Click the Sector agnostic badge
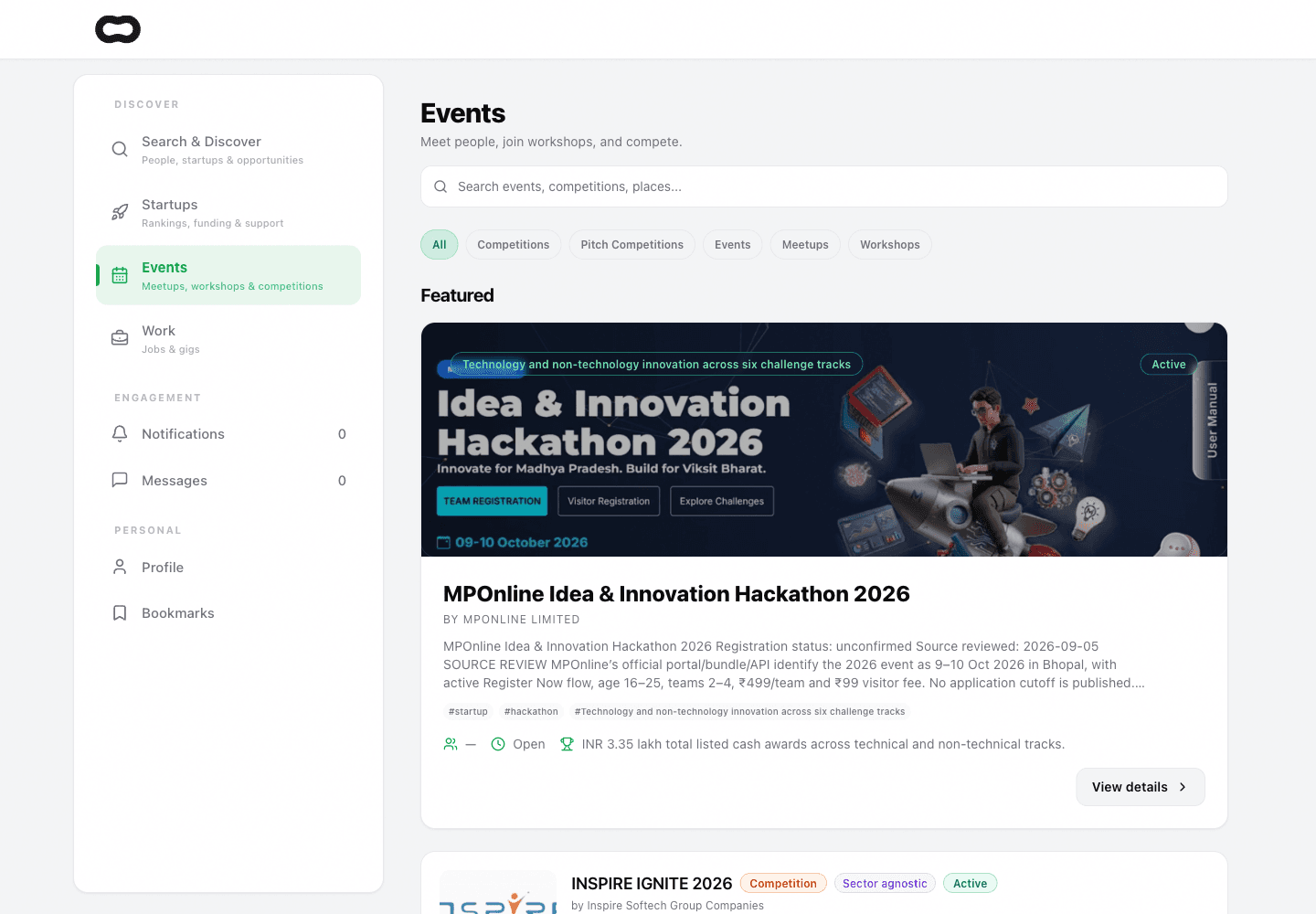This screenshot has height=914, width=1316. pyautogui.click(x=885, y=883)
